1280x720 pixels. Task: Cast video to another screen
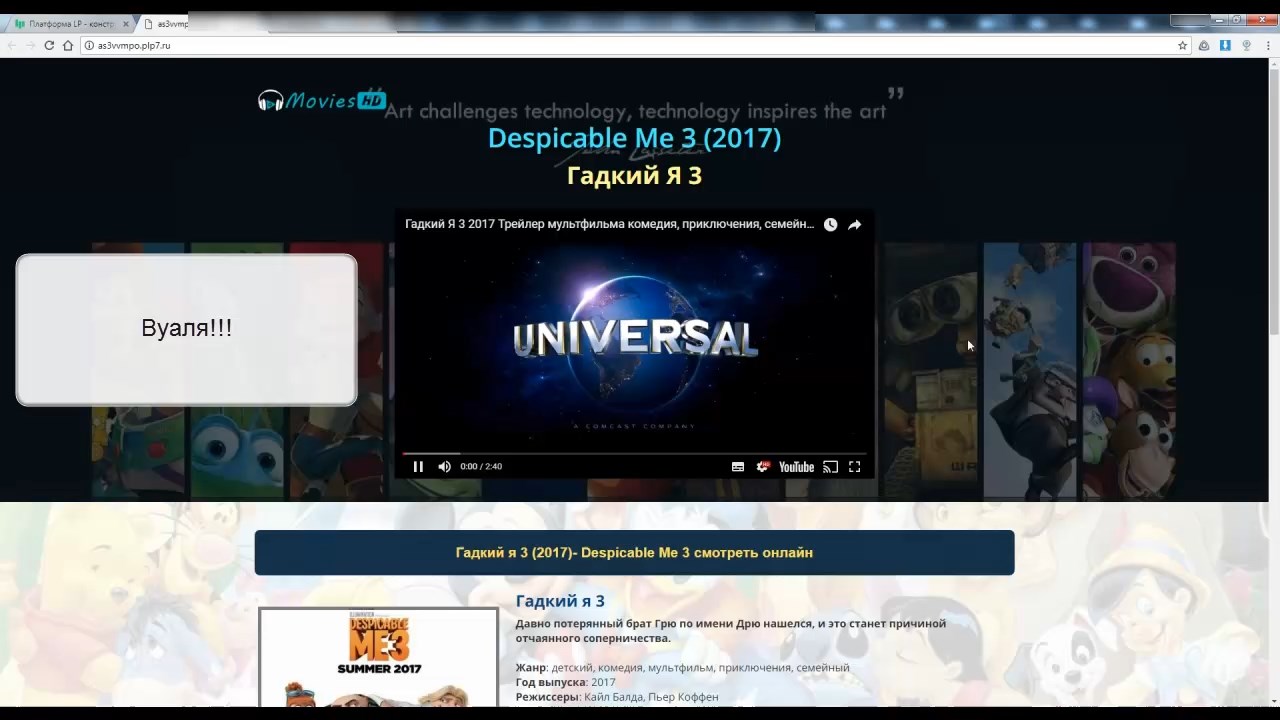pos(830,467)
